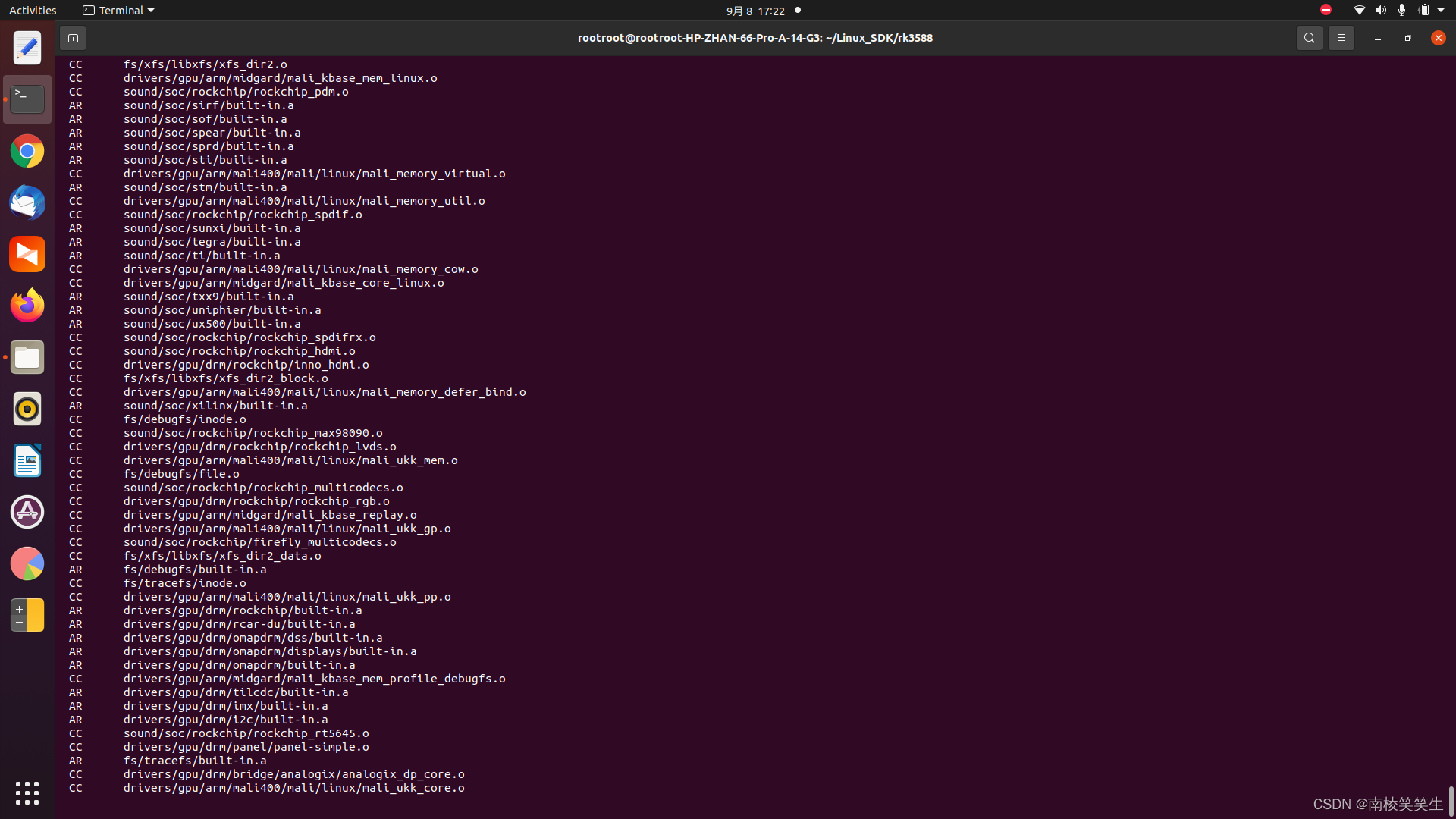Click the Wi-Fi status icon
The width and height of the screenshot is (1456, 819).
pyautogui.click(x=1359, y=11)
